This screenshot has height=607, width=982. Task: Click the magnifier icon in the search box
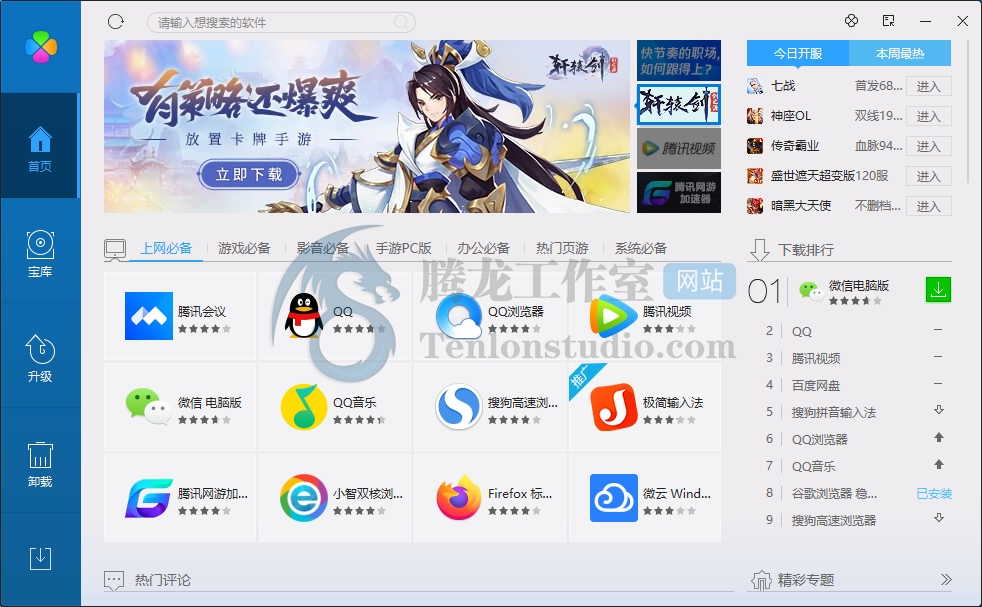[400, 23]
